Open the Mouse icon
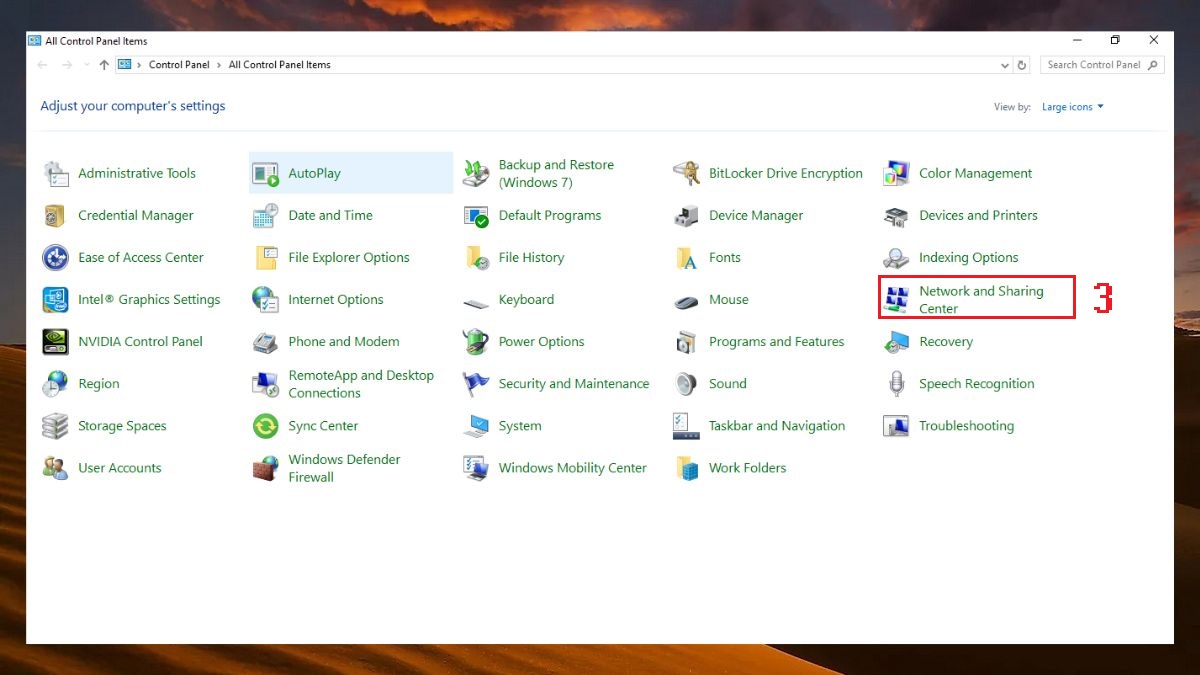Image resolution: width=1200 pixels, height=675 pixels. 686,301
